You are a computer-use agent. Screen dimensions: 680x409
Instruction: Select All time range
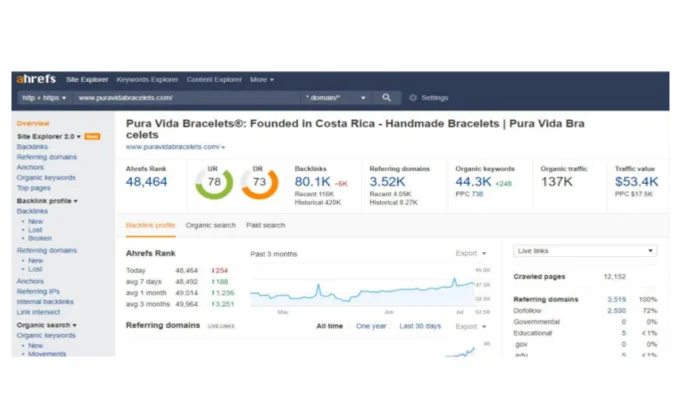point(329,326)
